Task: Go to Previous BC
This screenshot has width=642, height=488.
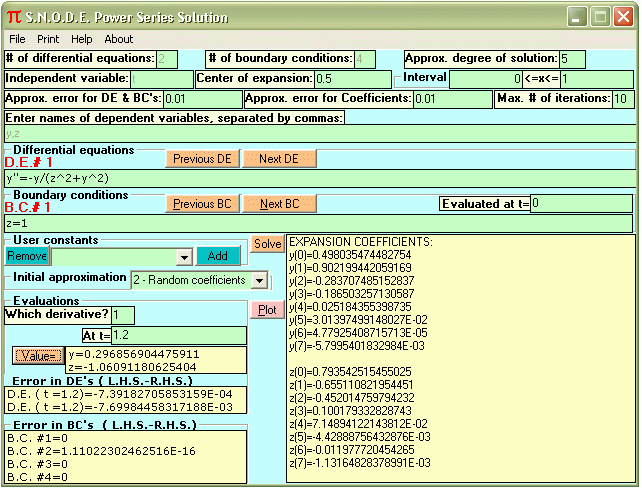Action: 201,204
